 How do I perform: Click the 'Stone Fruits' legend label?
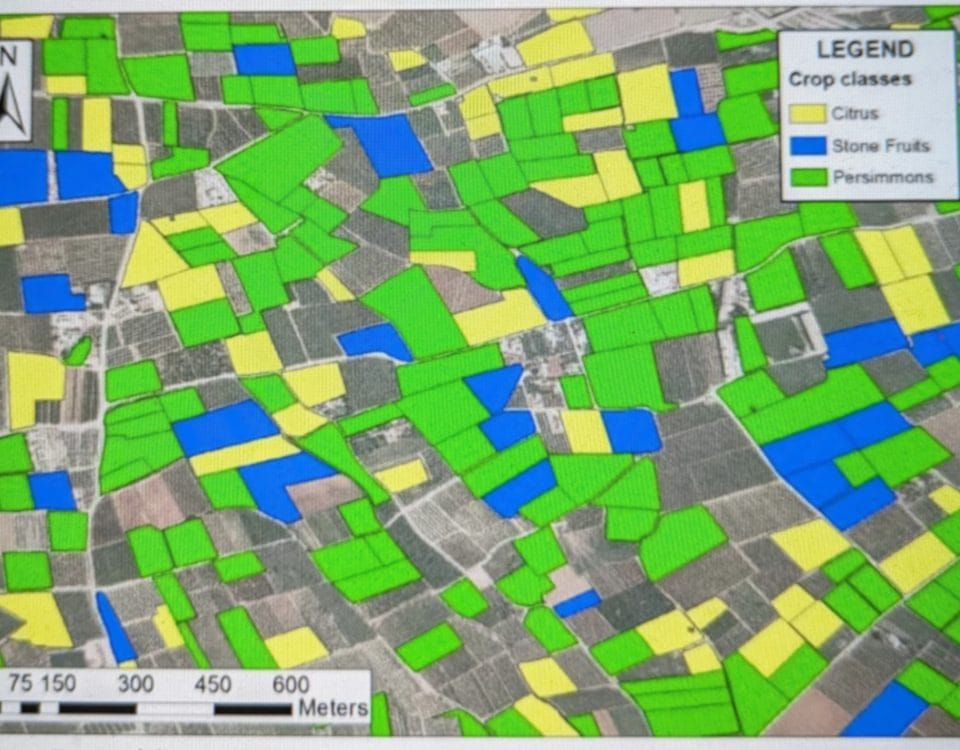tap(880, 146)
